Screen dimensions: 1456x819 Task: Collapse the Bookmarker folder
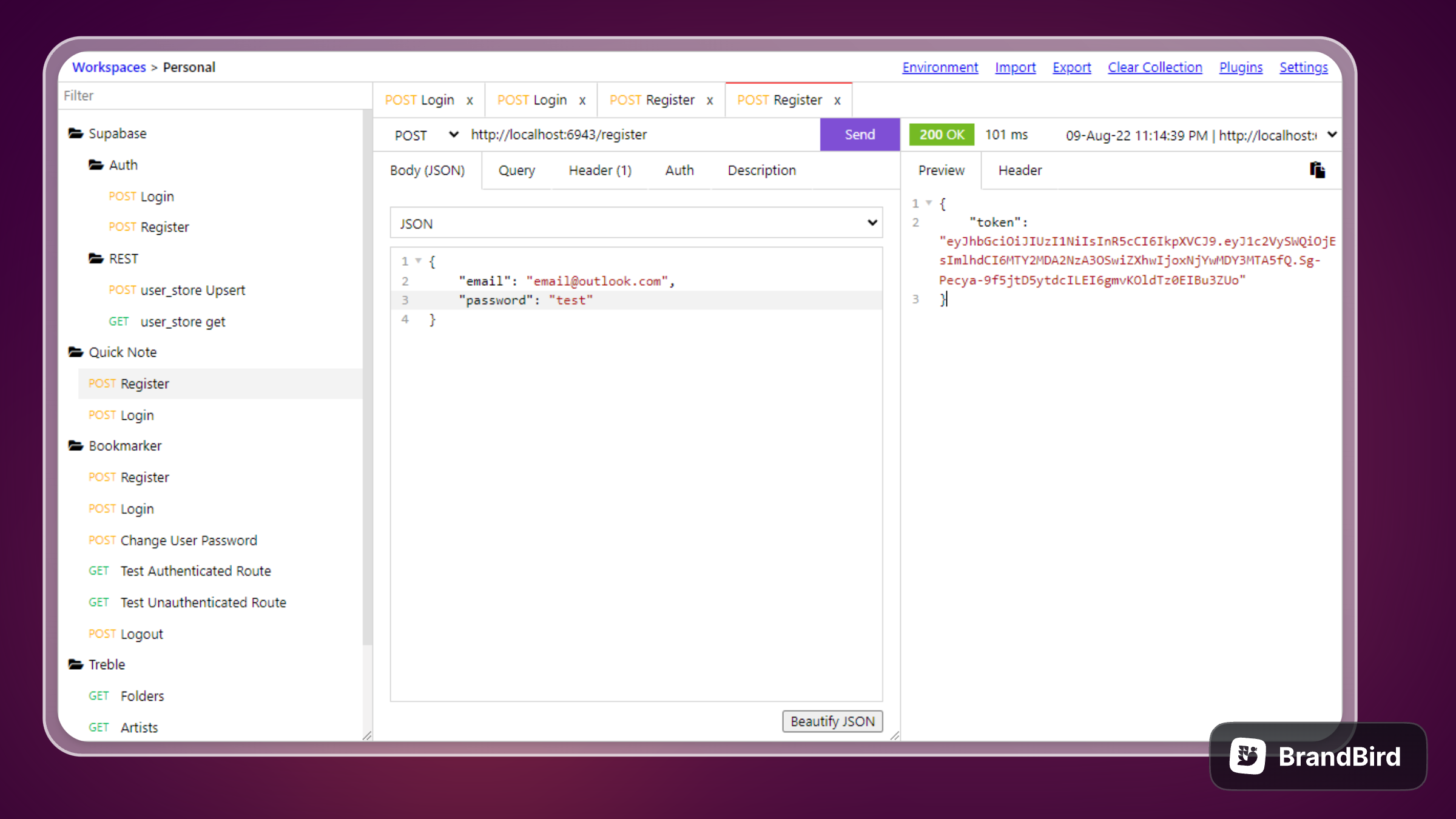[x=76, y=446]
